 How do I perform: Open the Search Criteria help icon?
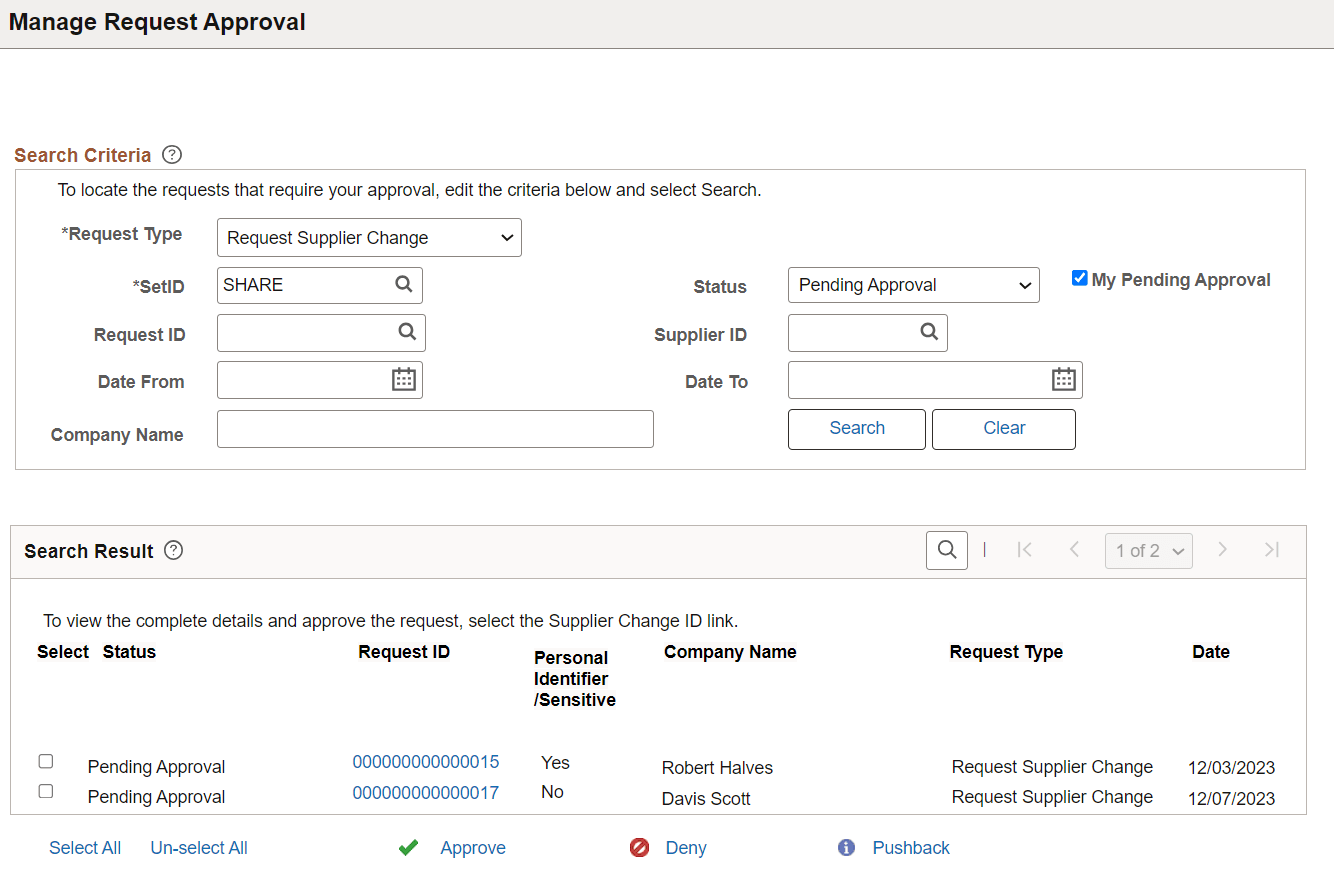(171, 154)
